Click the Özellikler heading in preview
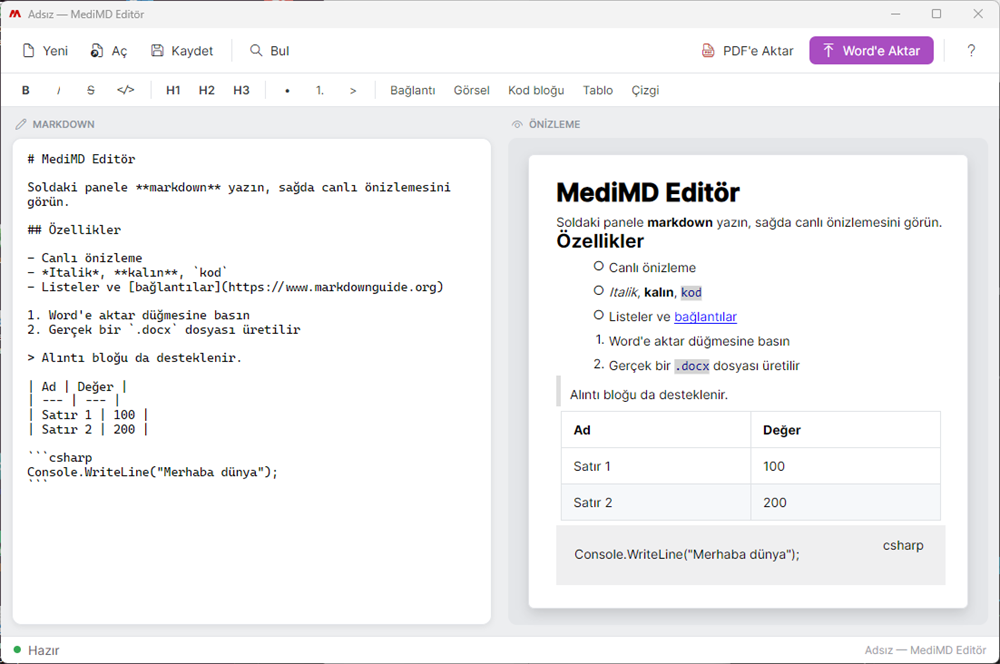Screen dimensions: 1000x664 pos(600,241)
